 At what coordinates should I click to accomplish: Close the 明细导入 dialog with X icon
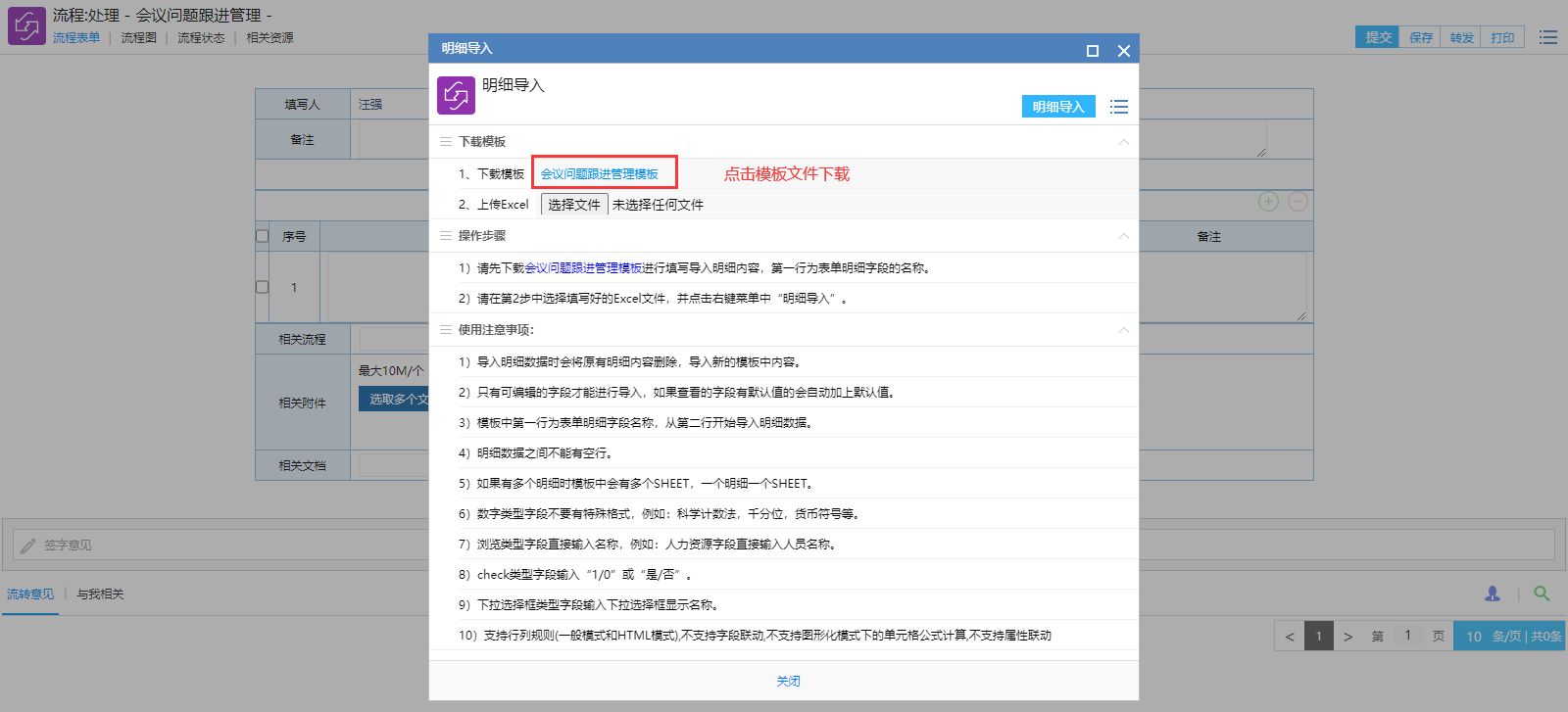1123,51
